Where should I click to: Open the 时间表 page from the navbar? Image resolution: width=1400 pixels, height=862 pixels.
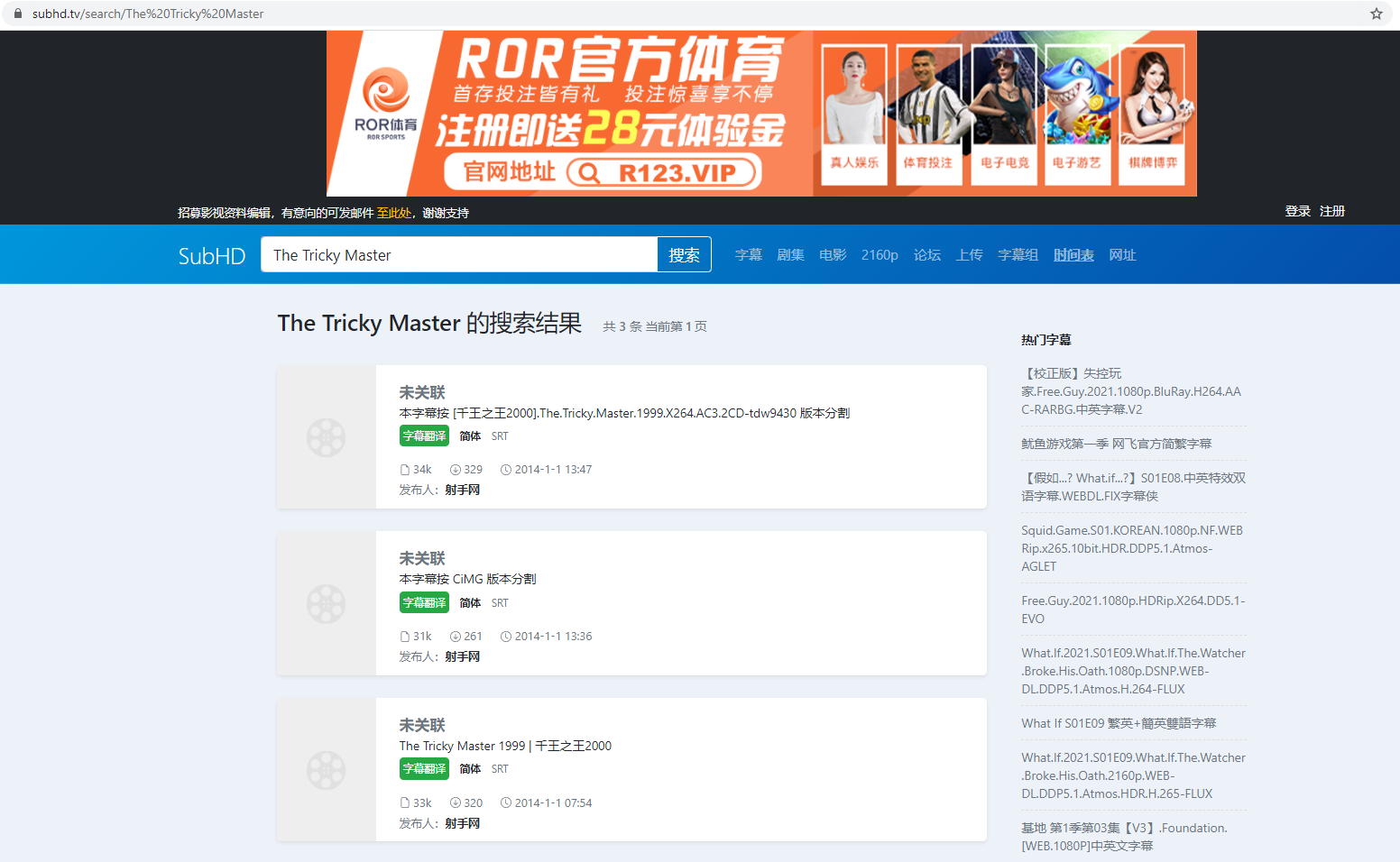tap(1073, 255)
